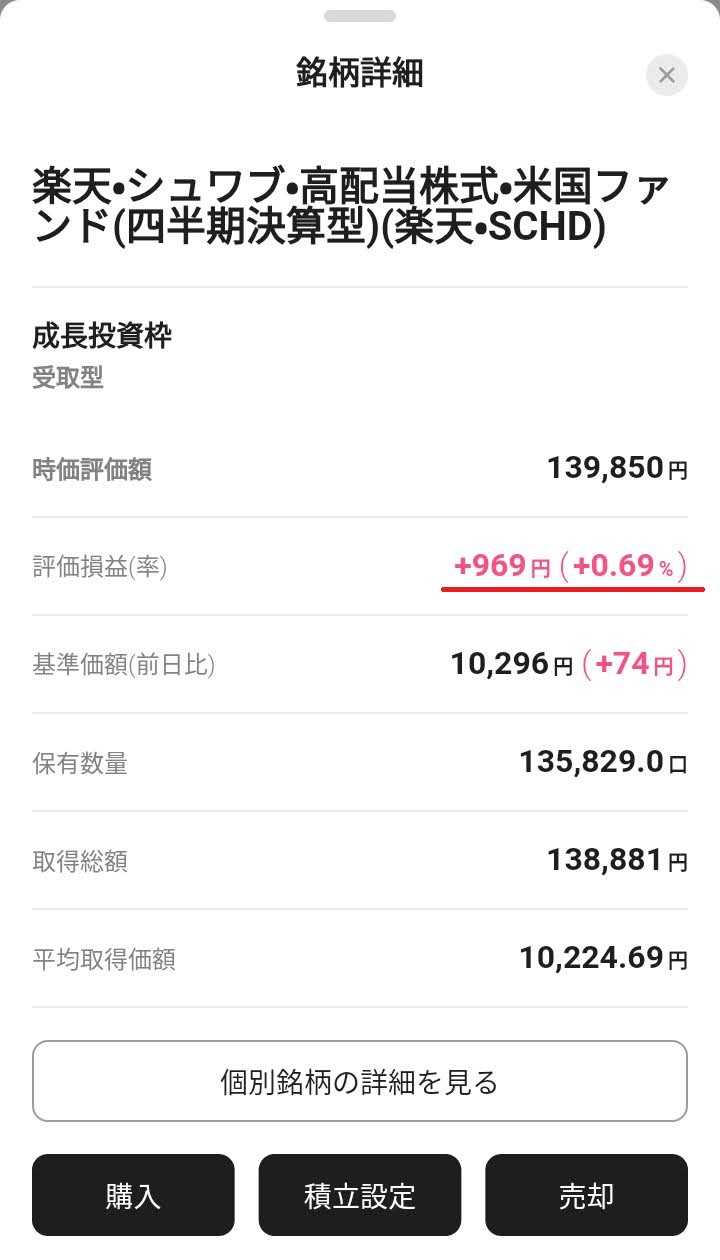Screen dimensions: 720x1260
Task: Select the 評価損益(率) label
Action: click(100, 567)
